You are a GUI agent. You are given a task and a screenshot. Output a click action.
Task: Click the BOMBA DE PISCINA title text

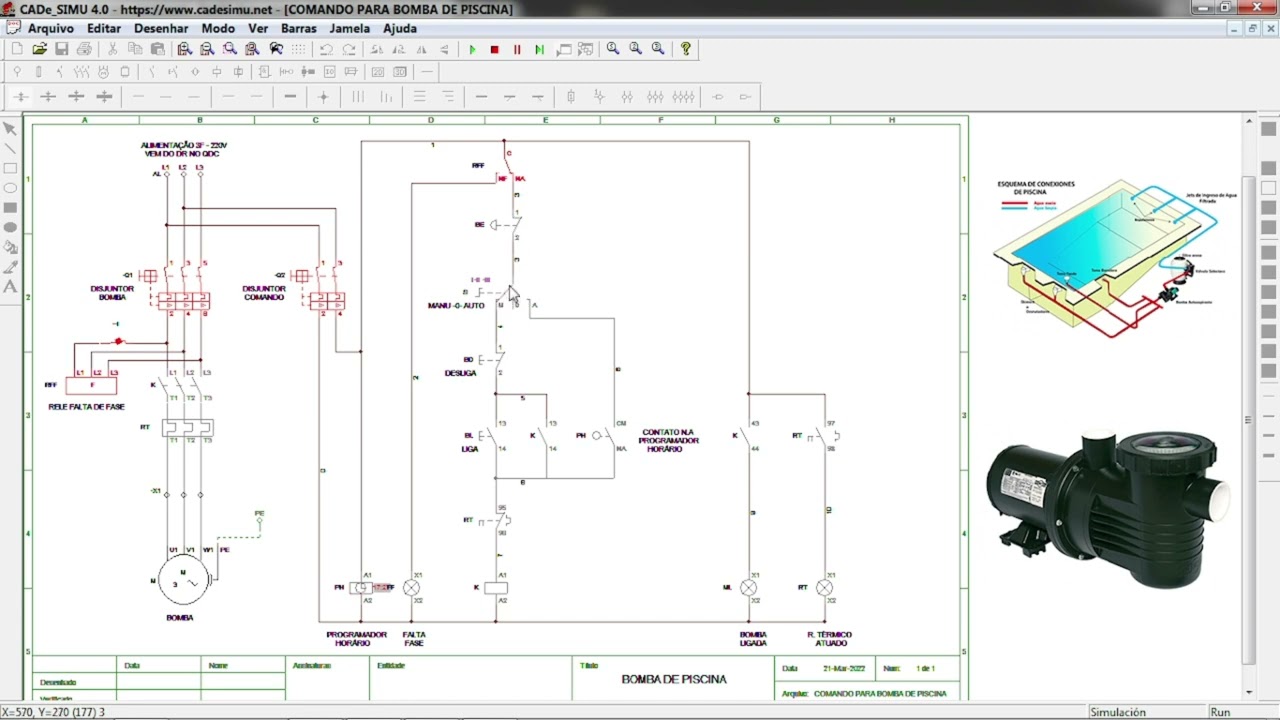pos(674,679)
